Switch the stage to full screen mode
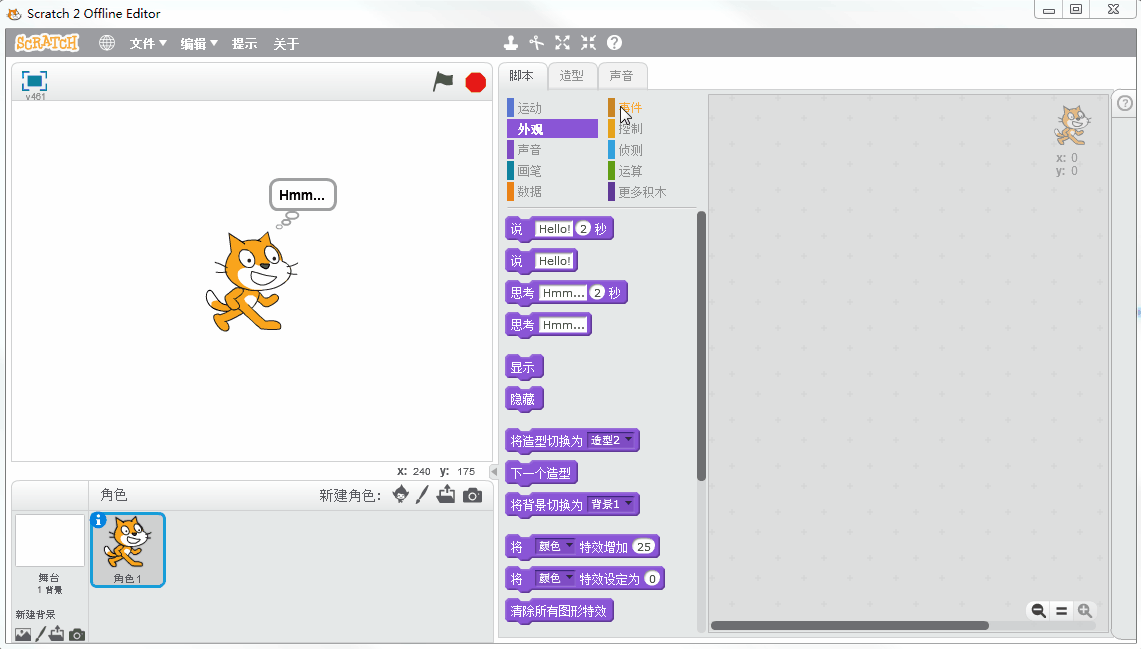This screenshot has height=649, width=1141. tap(34, 80)
